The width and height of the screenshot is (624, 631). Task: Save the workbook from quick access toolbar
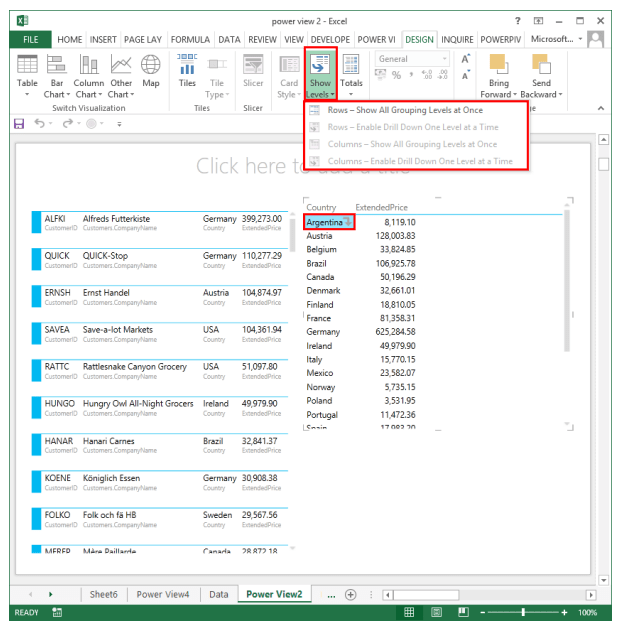pyautogui.click(x=19, y=124)
